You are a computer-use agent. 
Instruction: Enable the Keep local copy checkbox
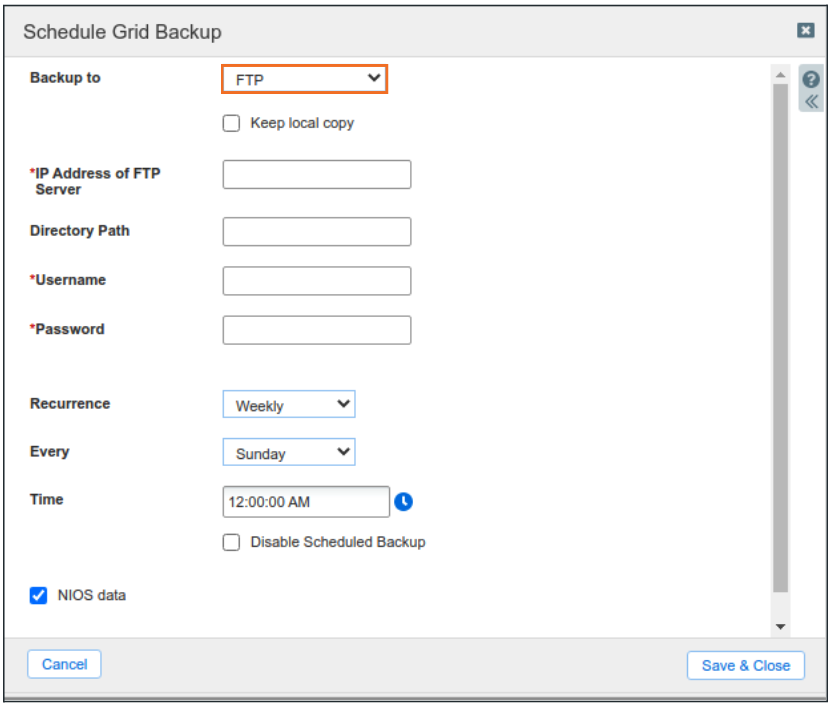click(232, 124)
